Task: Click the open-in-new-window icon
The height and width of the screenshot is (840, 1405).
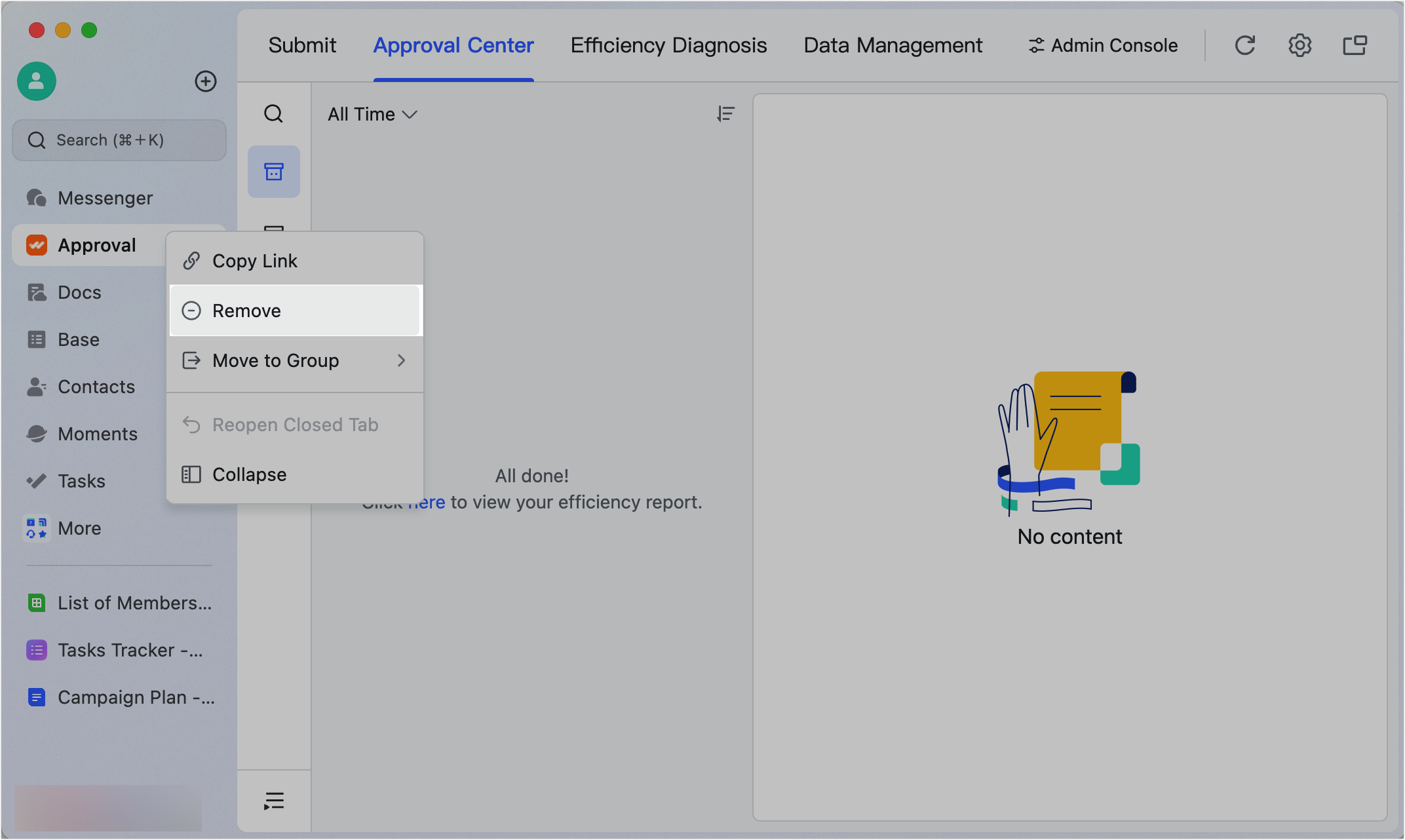Action: [1355, 45]
